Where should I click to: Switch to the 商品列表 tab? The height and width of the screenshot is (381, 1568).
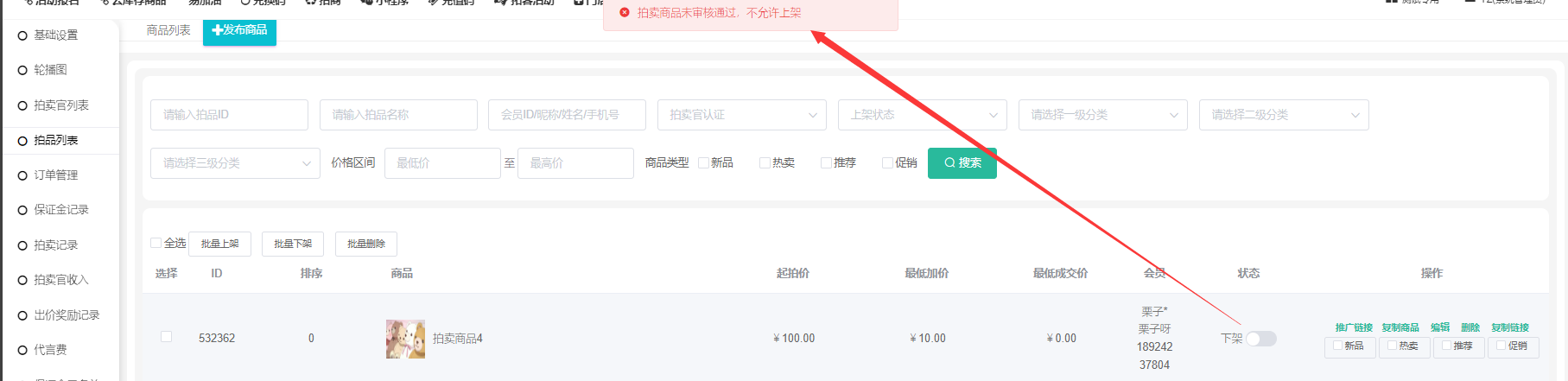tap(168, 30)
